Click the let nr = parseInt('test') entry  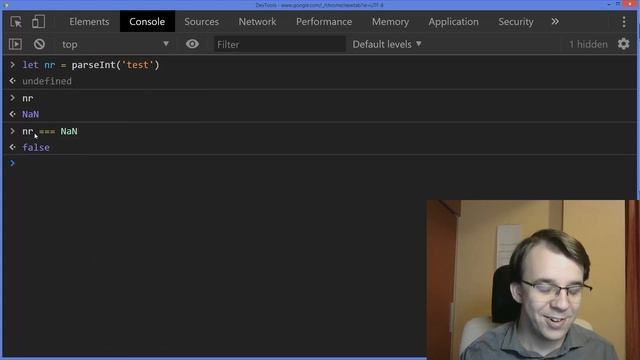click(91, 65)
